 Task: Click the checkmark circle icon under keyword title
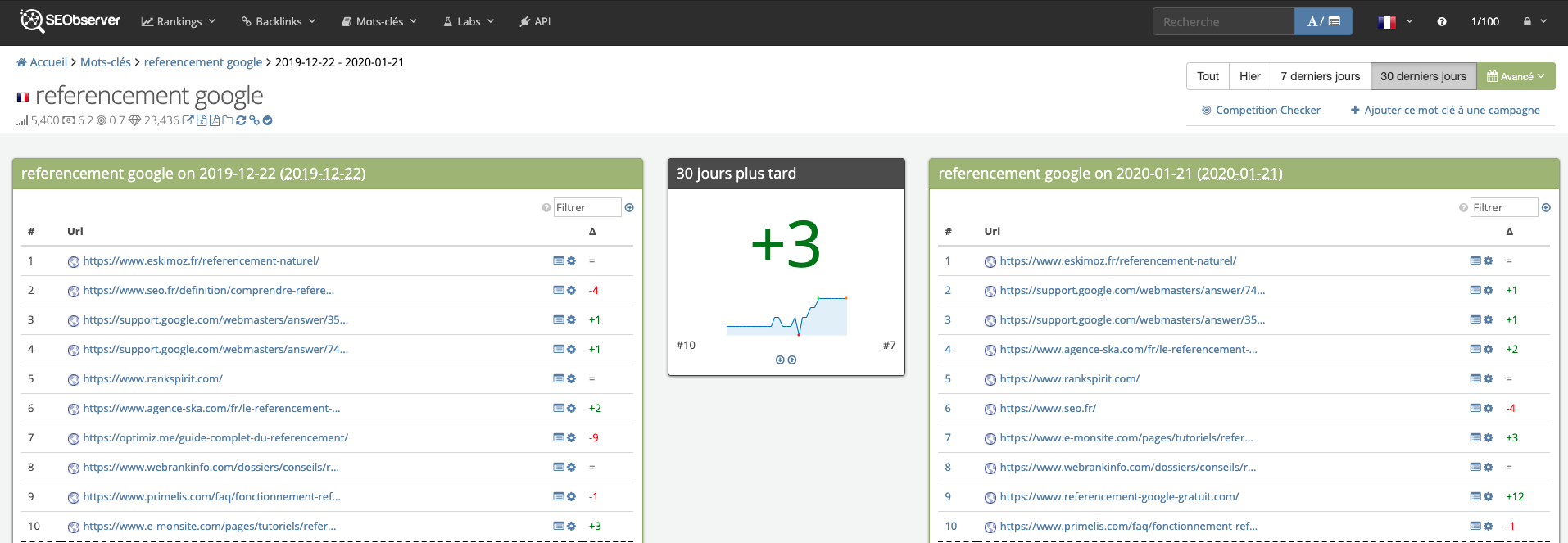[x=267, y=120]
